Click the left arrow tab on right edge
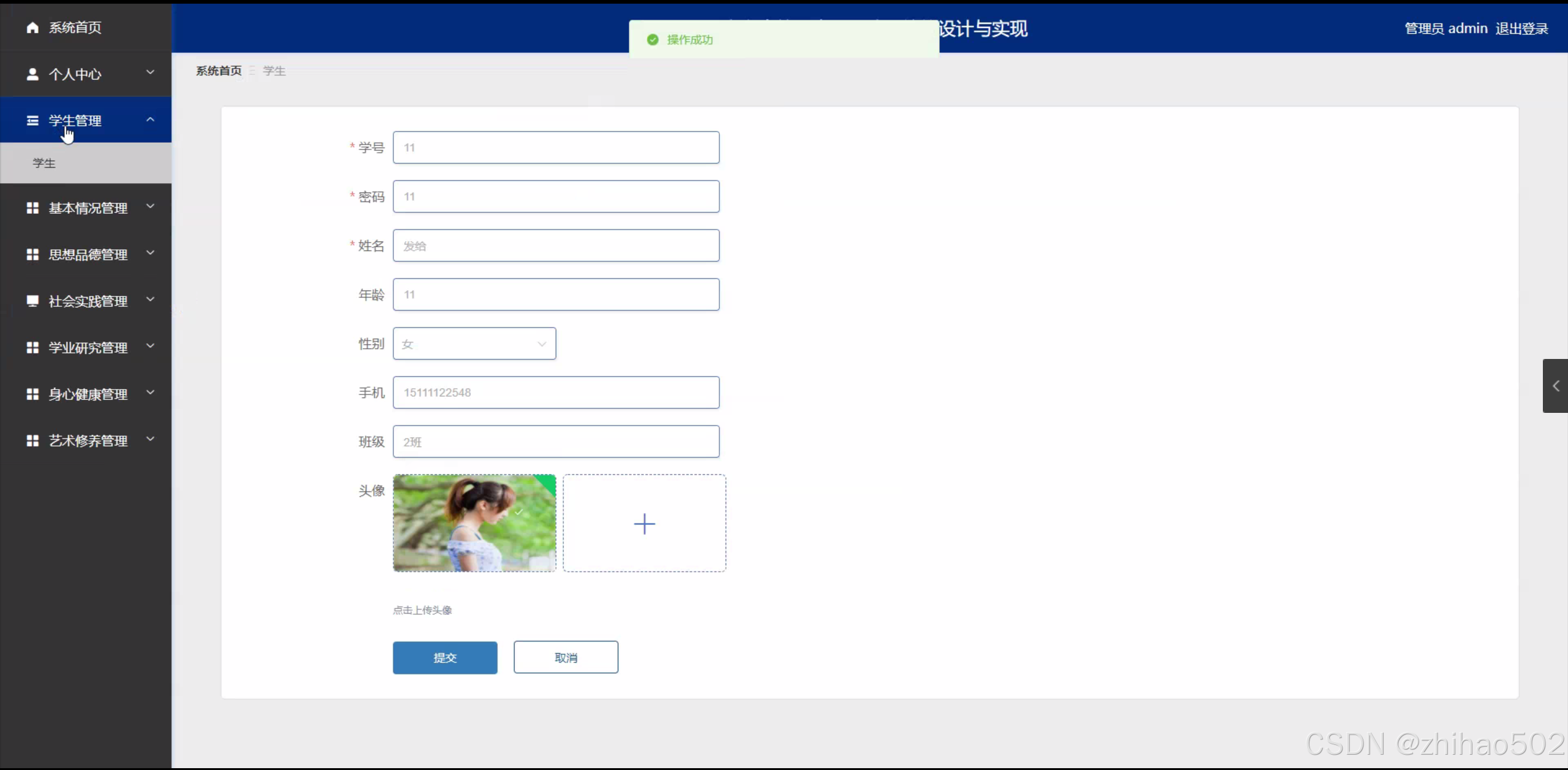The width and height of the screenshot is (1568, 770). [1555, 386]
